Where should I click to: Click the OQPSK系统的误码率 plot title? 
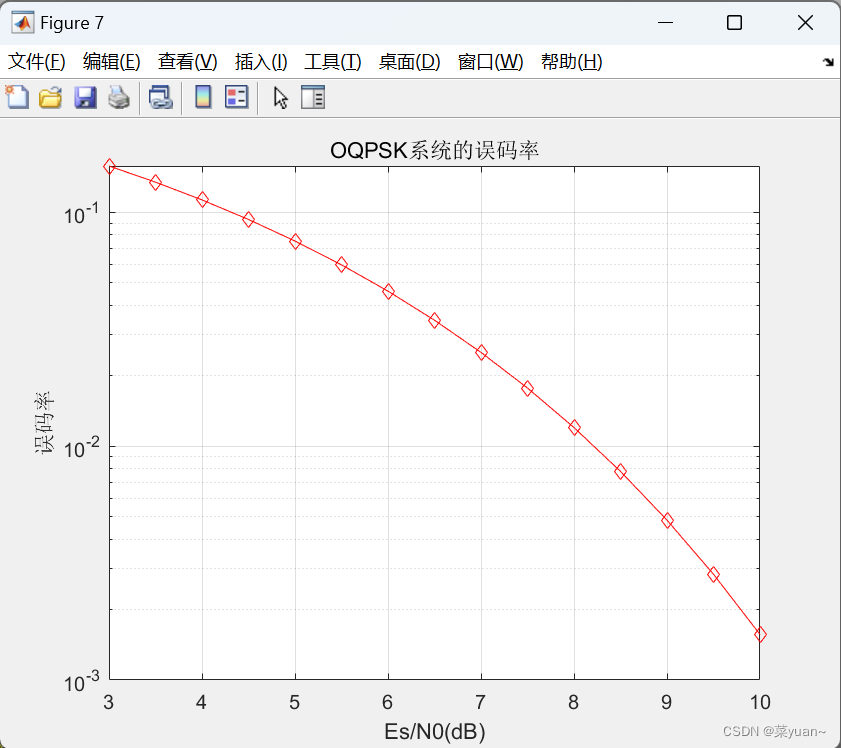434,148
